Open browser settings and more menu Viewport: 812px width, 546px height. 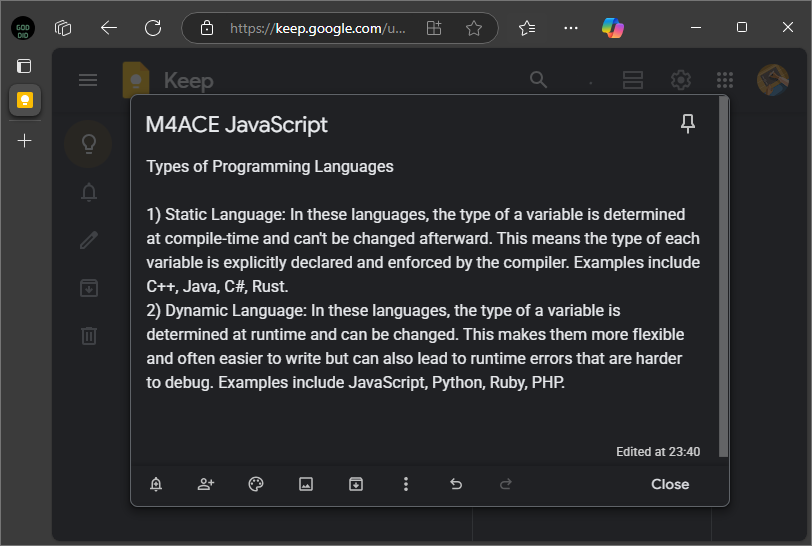[x=571, y=28]
